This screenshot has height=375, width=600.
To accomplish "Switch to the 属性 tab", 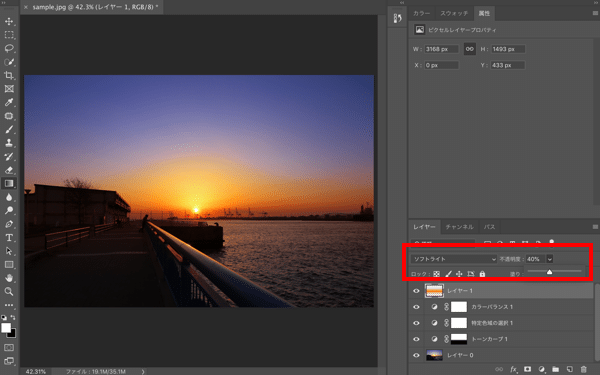I will click(484, 13).
